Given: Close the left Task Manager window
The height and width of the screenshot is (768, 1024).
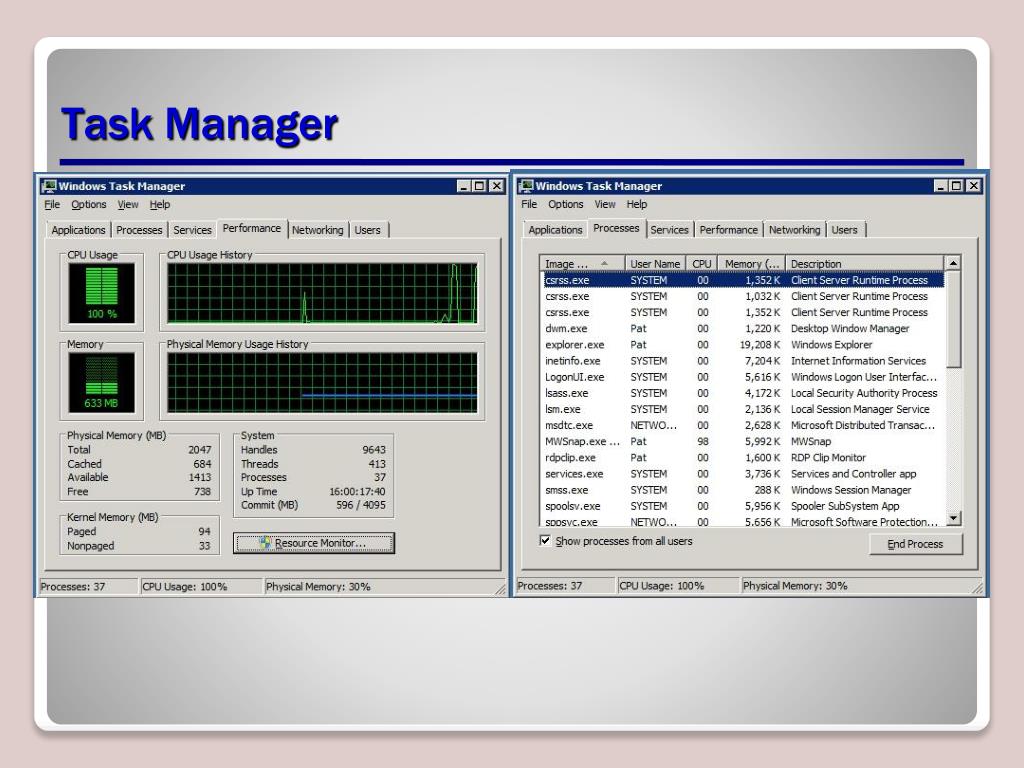Looking at the screenshot, I should [496, 186].
